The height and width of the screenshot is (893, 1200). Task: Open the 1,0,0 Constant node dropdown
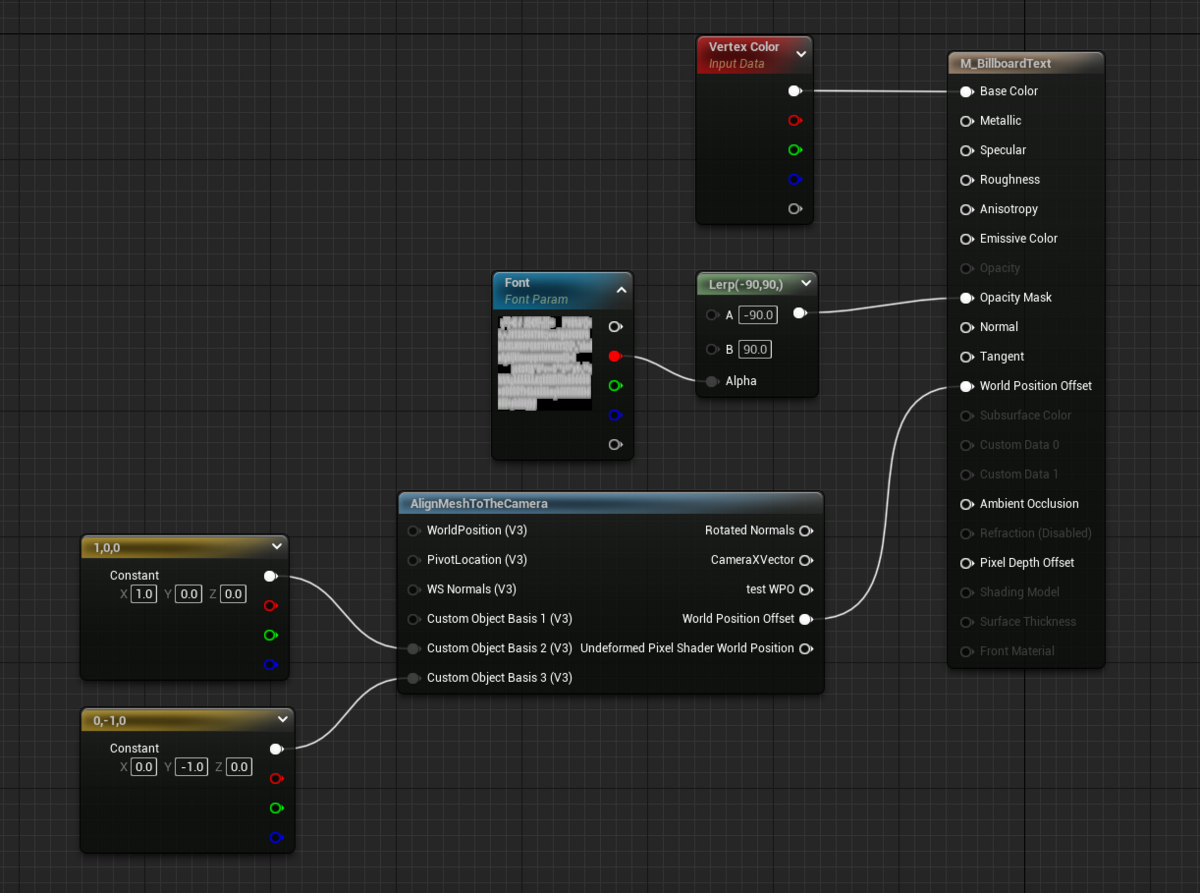[278, 546]
